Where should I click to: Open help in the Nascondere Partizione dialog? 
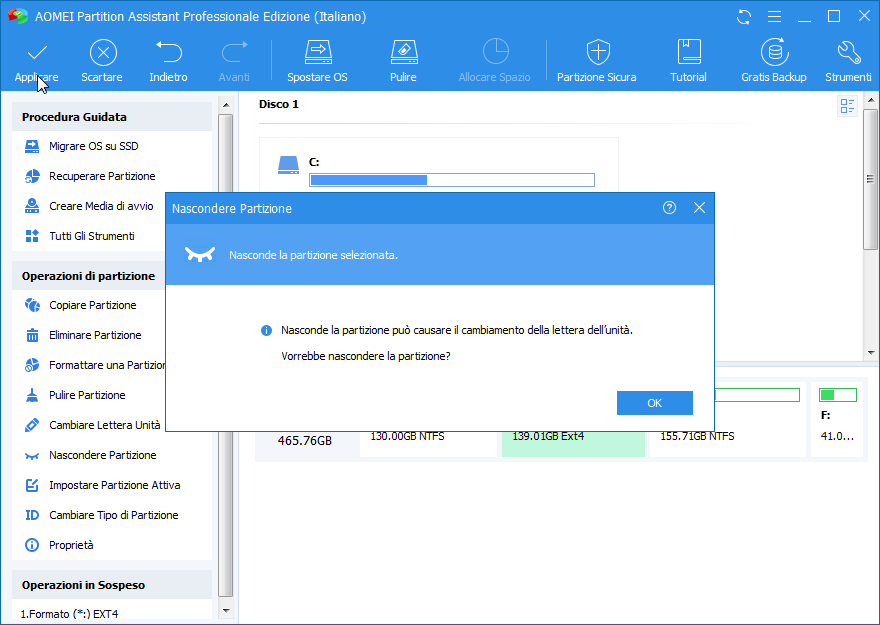(x=669, y=208)
